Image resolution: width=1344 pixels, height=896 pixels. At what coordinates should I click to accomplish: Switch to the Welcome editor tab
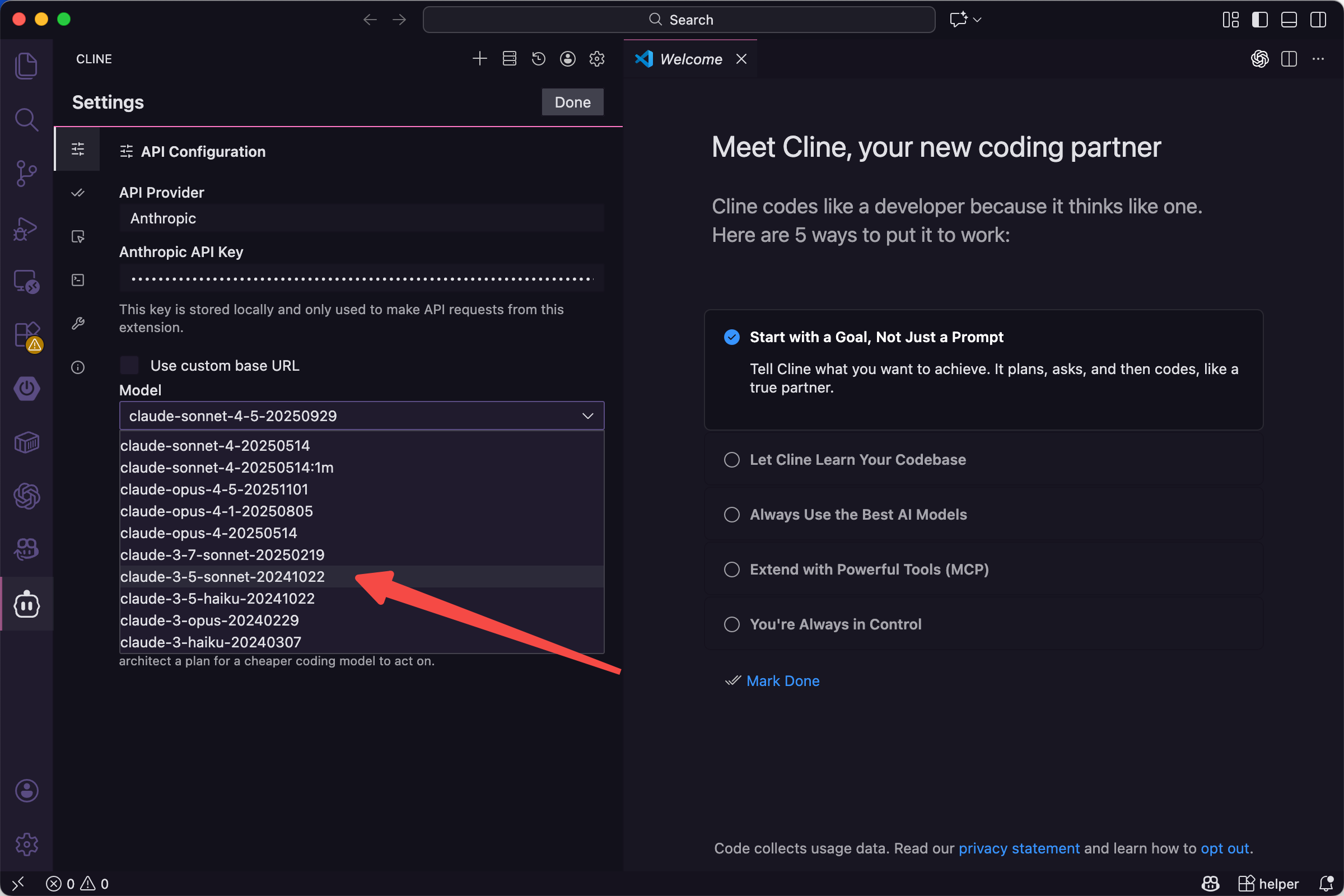tap(690, 59)
